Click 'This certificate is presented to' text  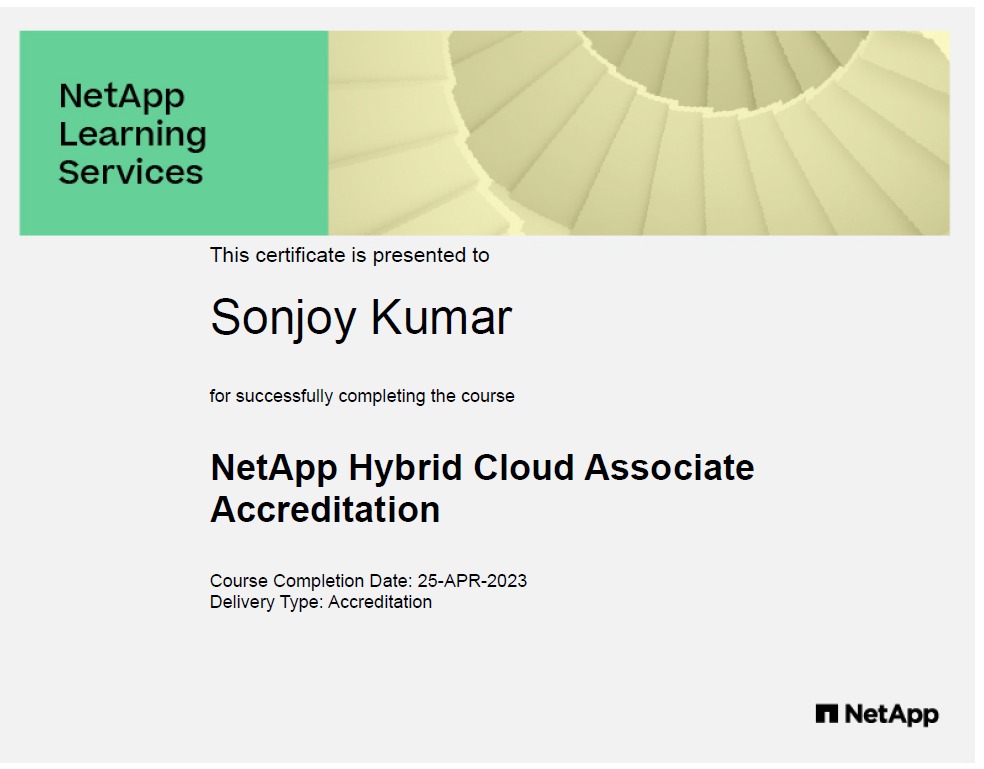tap(349, 255)
